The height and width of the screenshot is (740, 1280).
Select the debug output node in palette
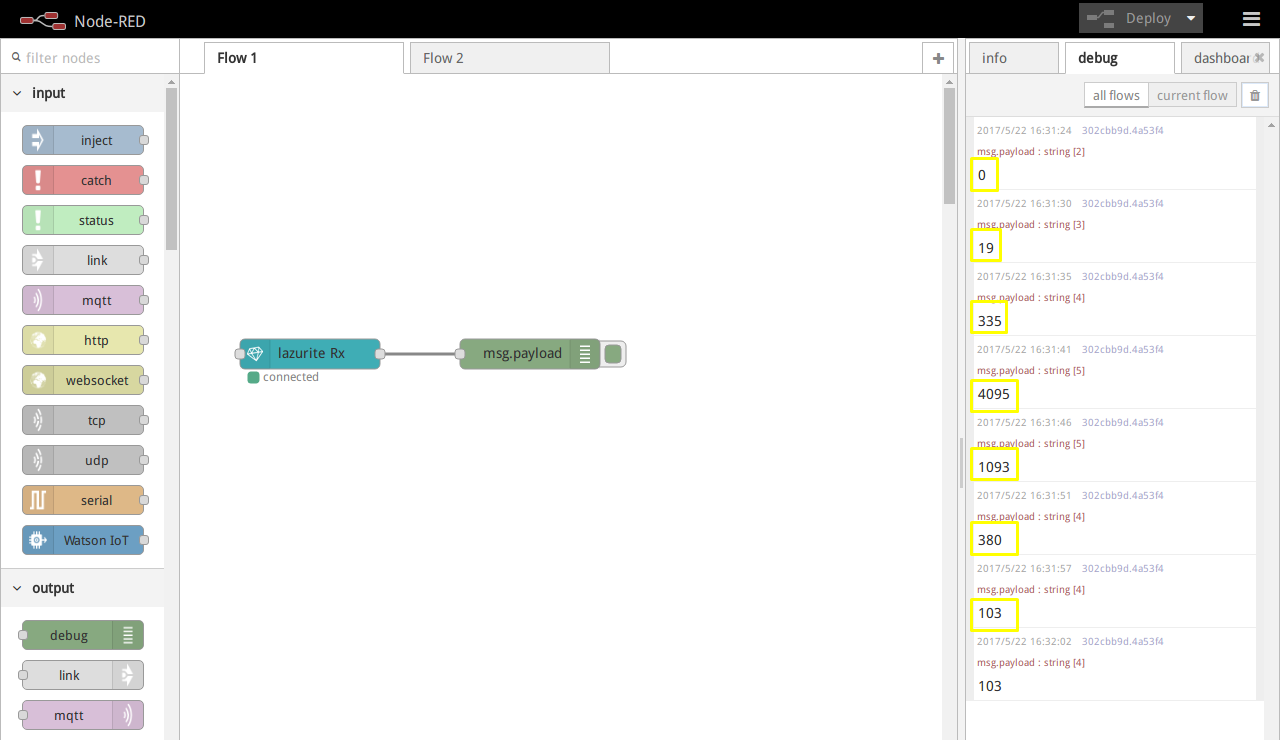click(x=83, y=635)
